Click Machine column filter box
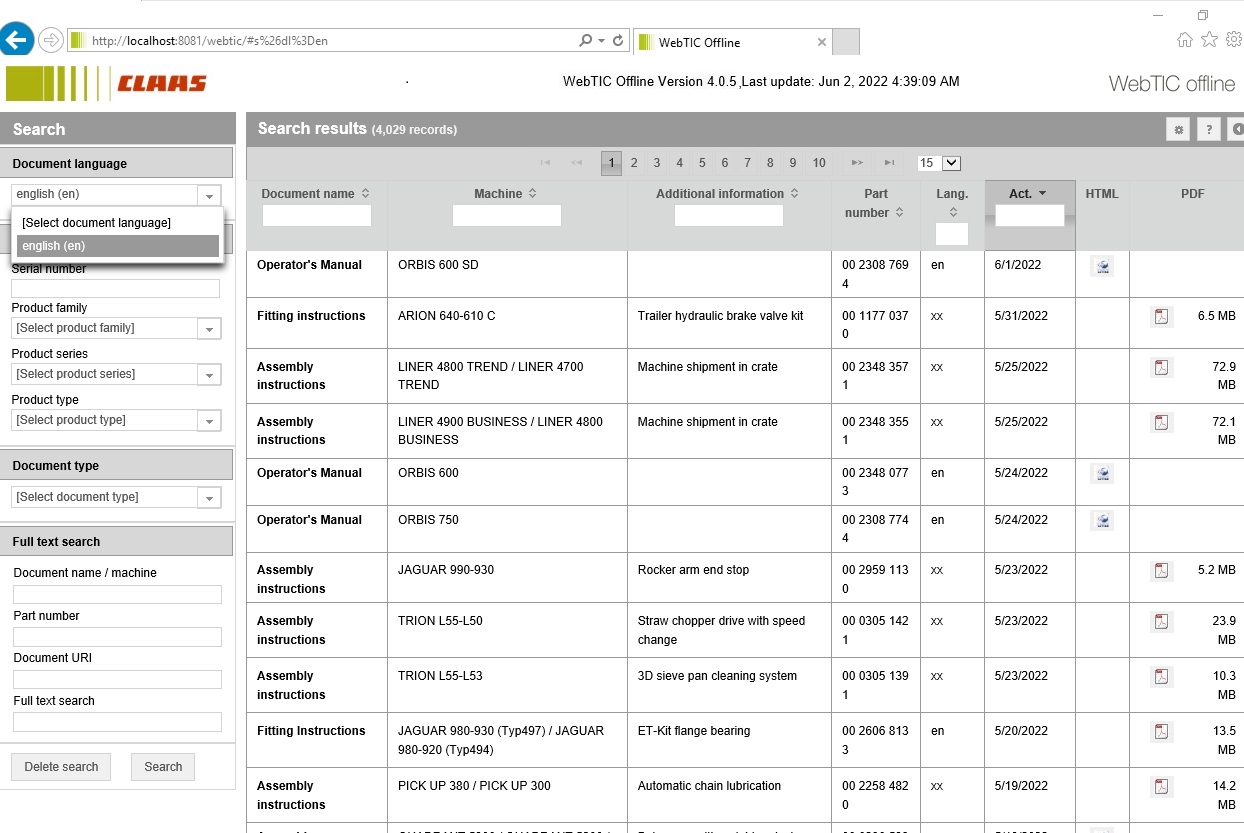This screenshot has height=833, width=1244. tap(507, 215)
